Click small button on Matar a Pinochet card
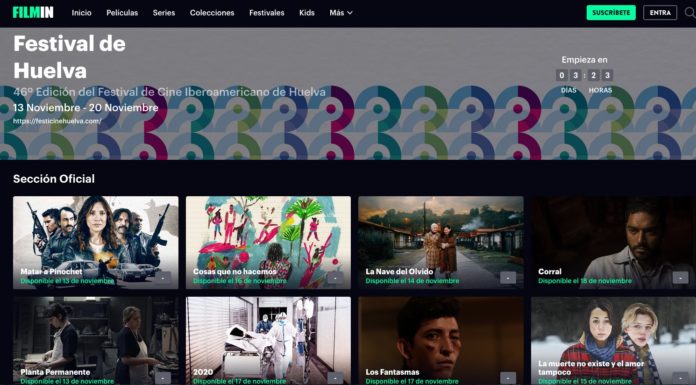696x385 pixels. [x=162, y=278]
